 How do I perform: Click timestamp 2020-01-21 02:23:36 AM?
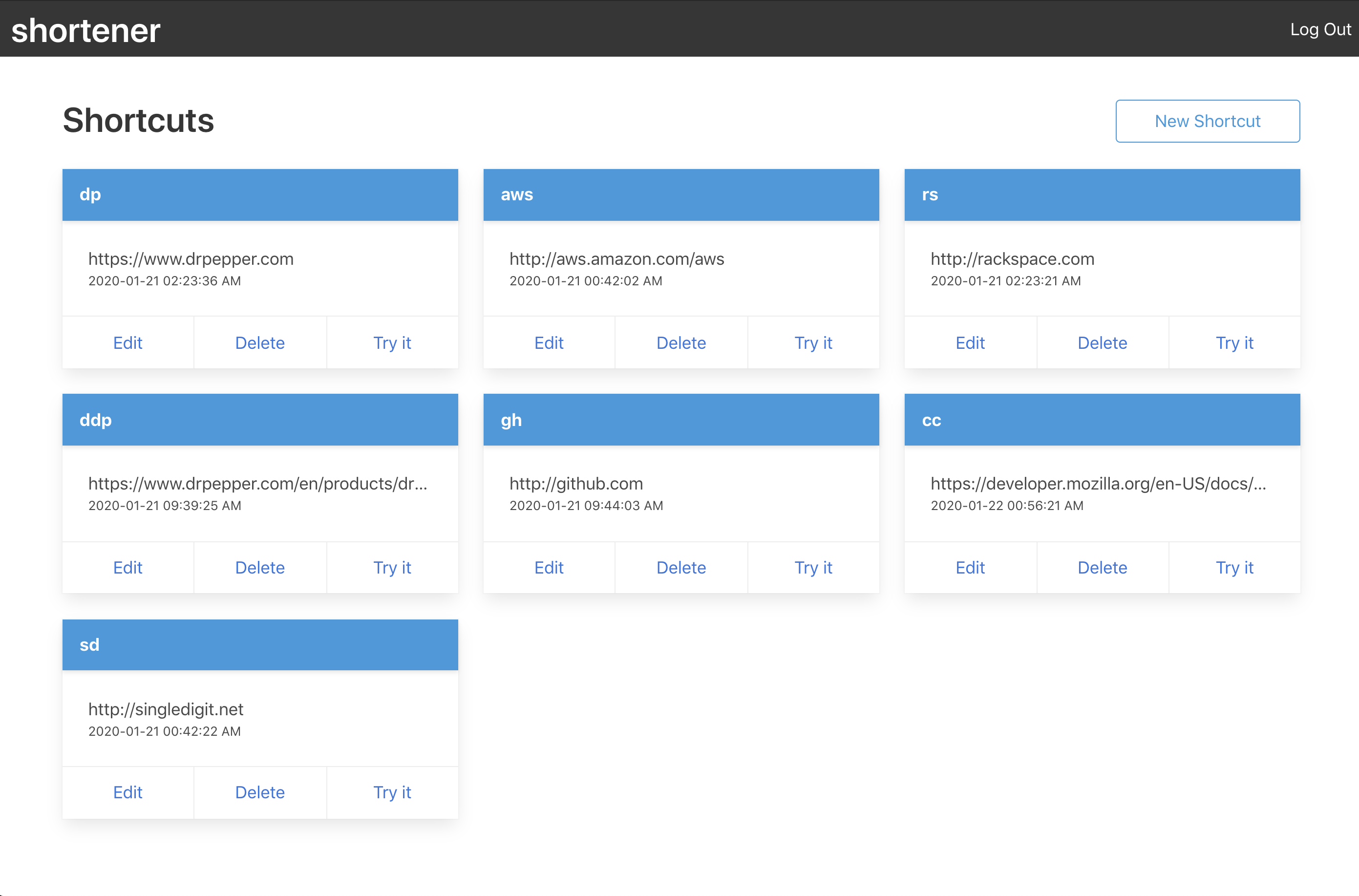[x=165, y=280]
